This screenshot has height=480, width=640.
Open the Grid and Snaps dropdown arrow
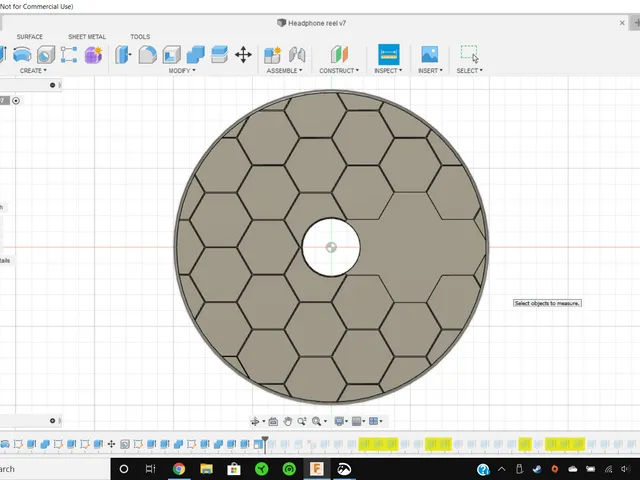pos(364,421)
